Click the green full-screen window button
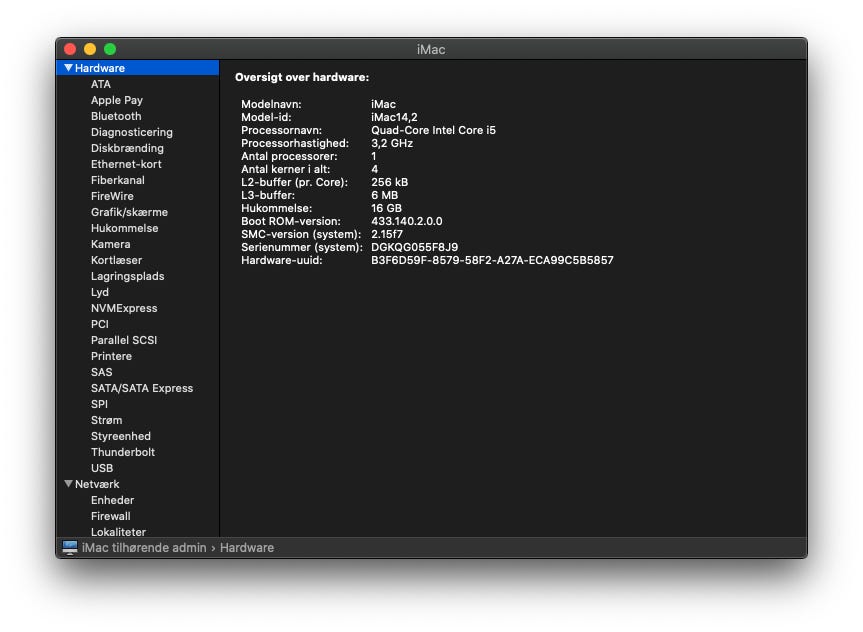This screenshot has height=632, width=863. tap(110, 49)
